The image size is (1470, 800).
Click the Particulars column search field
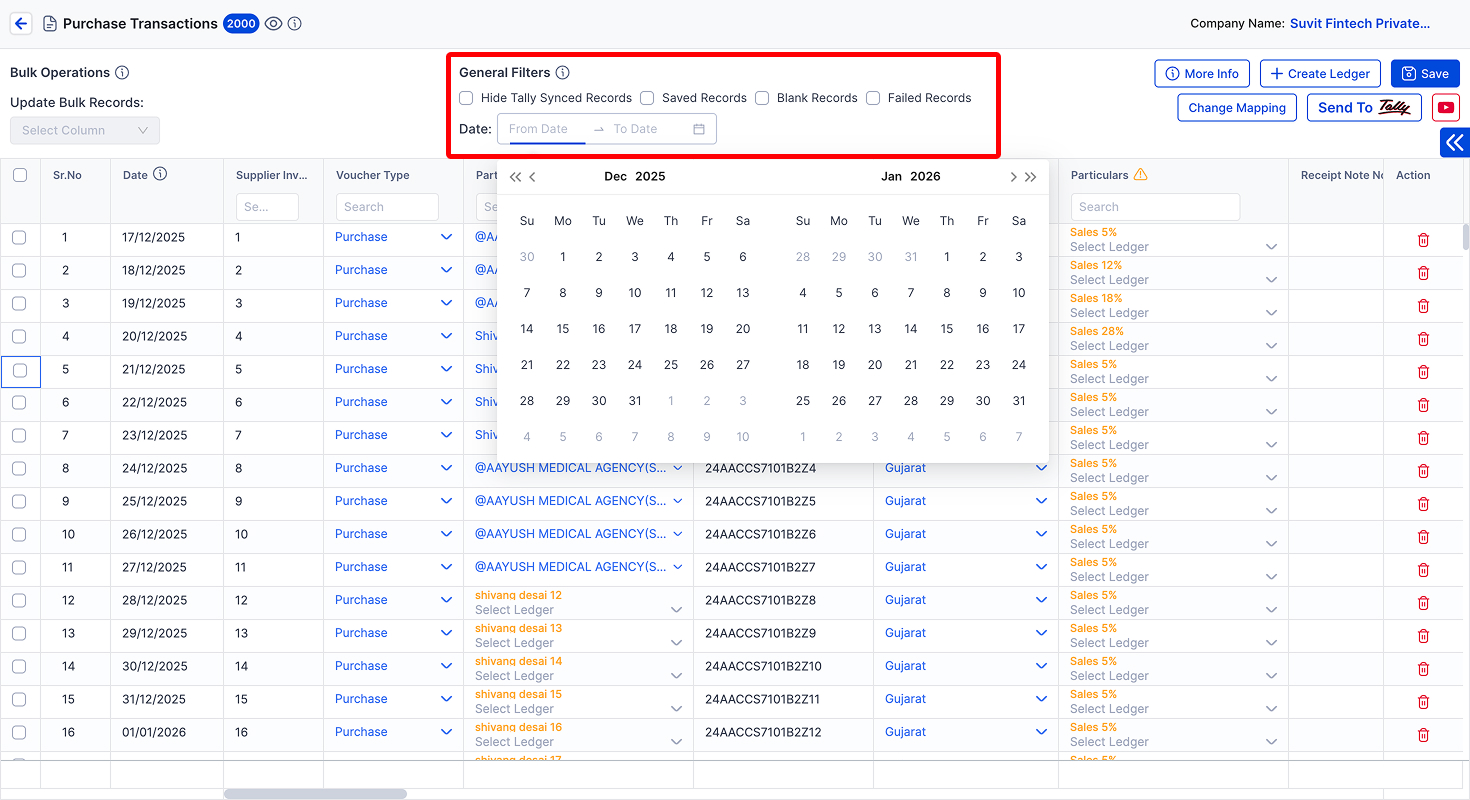(x=1155, y=207)
